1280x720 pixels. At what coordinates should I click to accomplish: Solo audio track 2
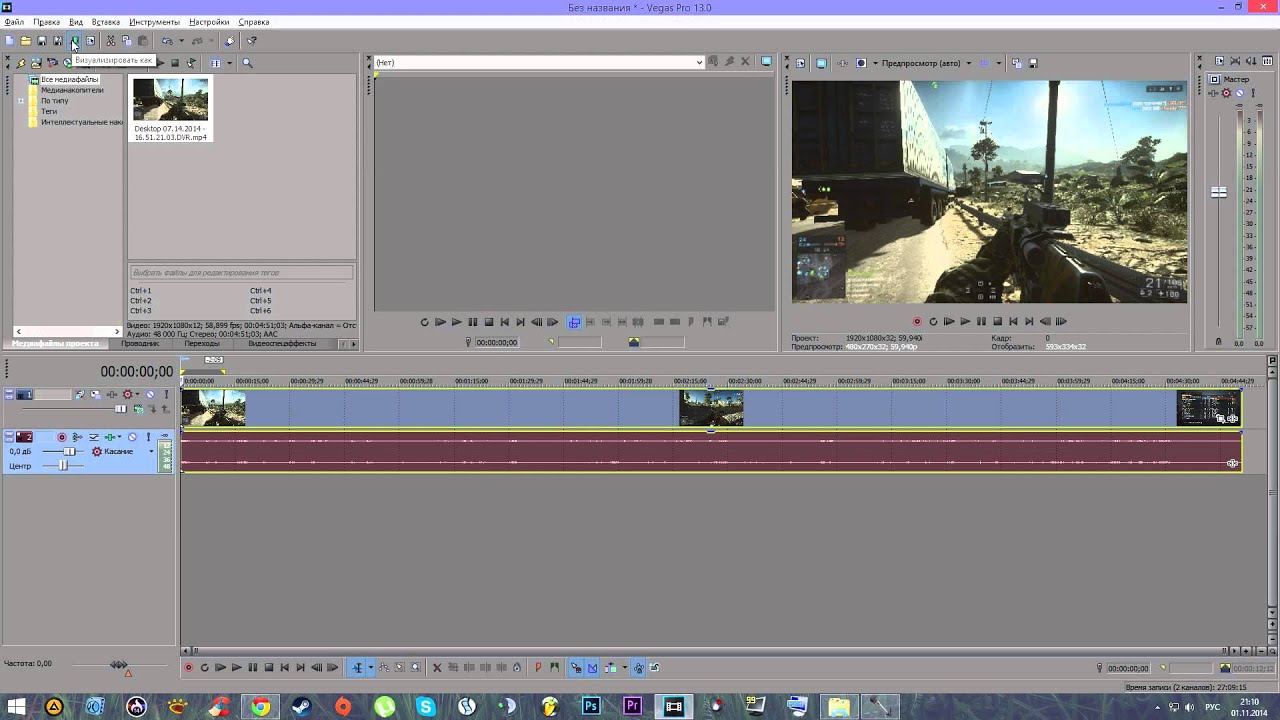point(148,437)
